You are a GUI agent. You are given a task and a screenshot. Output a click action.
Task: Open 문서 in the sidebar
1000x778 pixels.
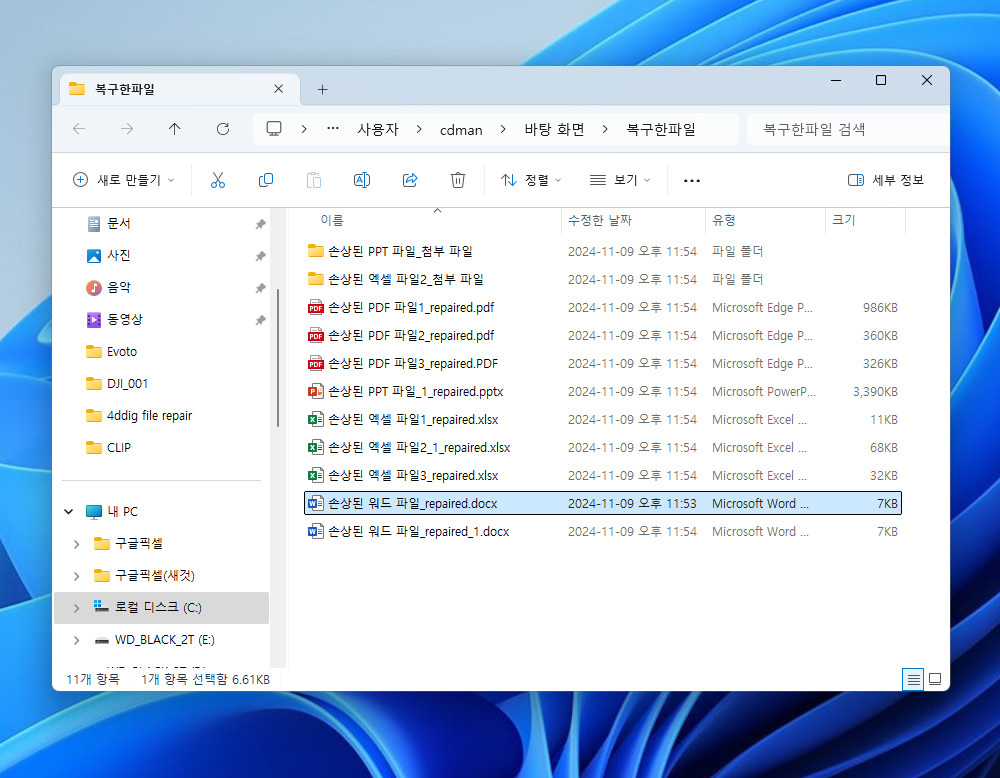(x=118, y=223)
